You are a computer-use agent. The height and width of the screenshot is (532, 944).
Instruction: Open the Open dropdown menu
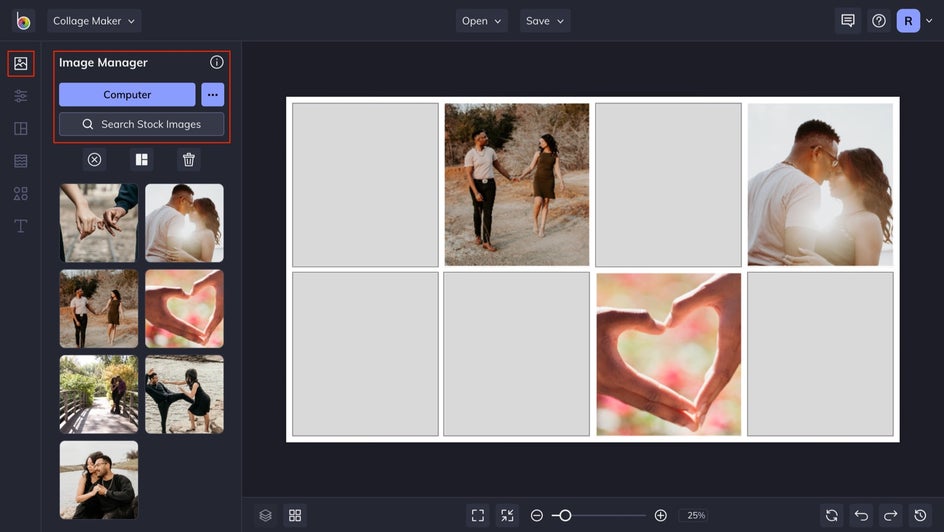pyautogui.click(x=482, y=21)
